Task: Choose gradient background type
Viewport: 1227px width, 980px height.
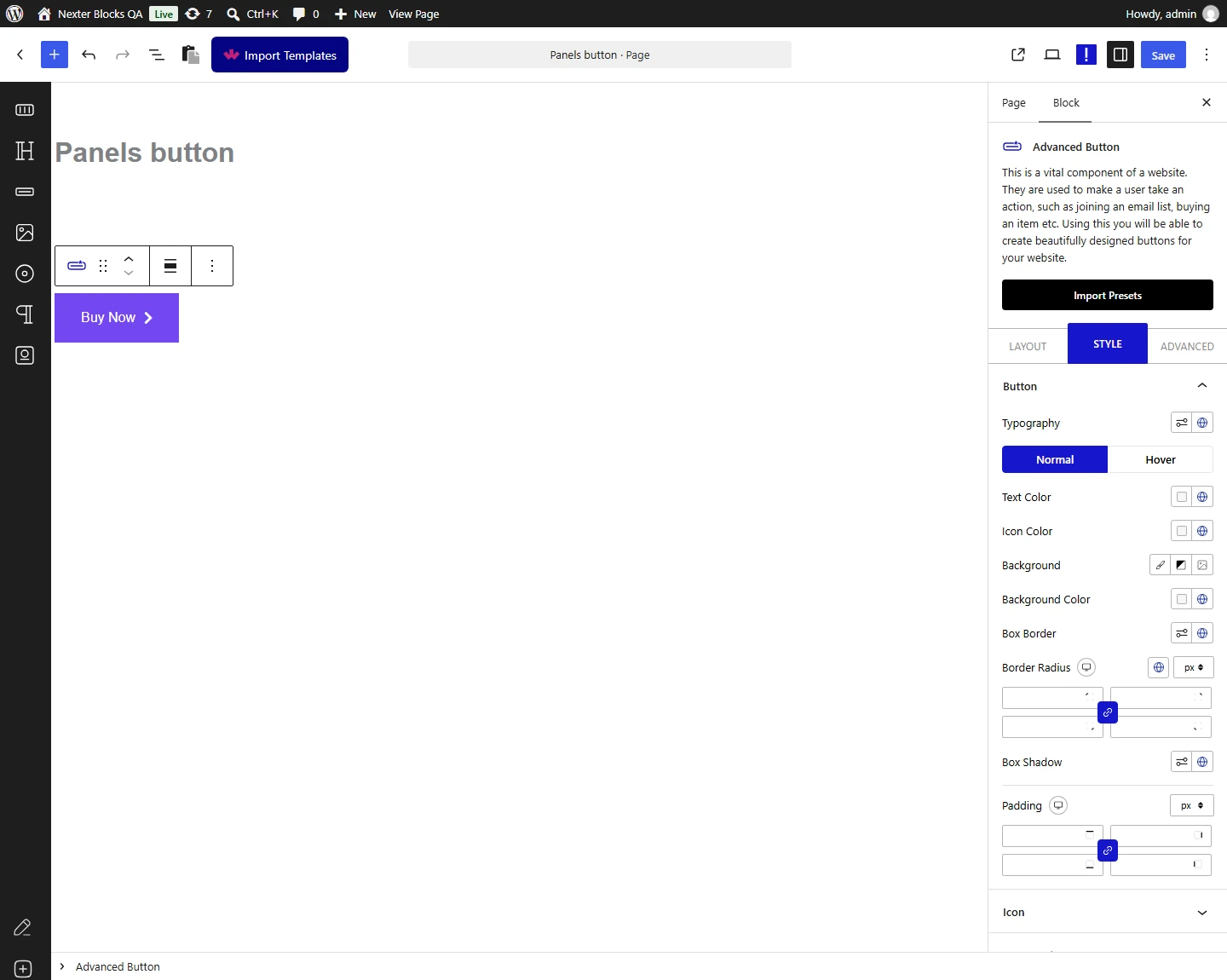Action: [1181, 565]
